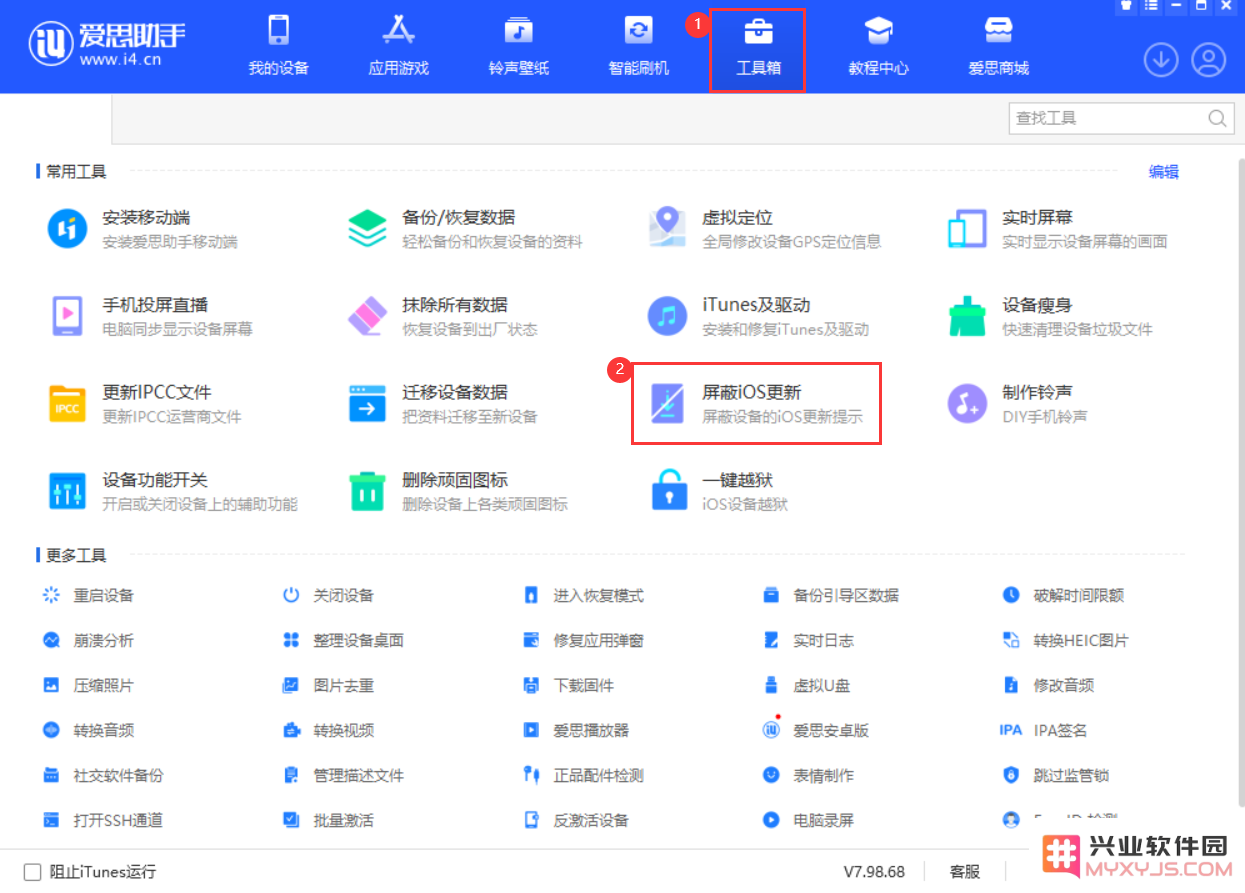Open the 我的设备 tab

coord(278,46)
